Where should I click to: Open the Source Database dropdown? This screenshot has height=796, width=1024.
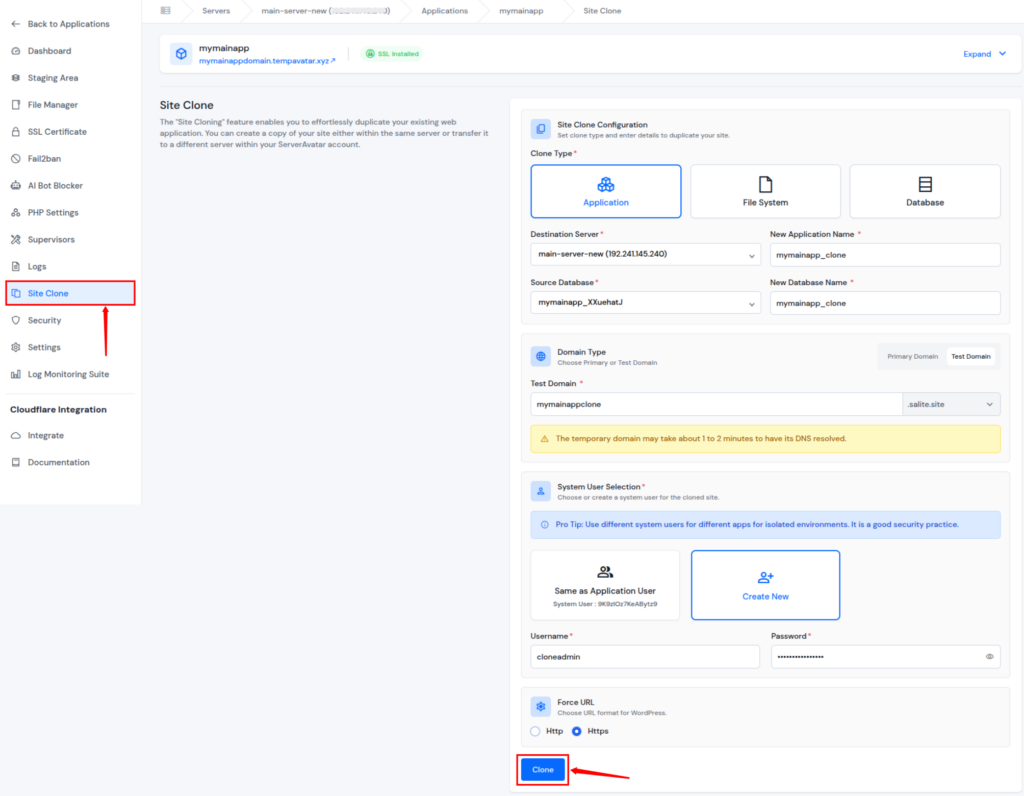pyautogui.click(x=645, y=303)
